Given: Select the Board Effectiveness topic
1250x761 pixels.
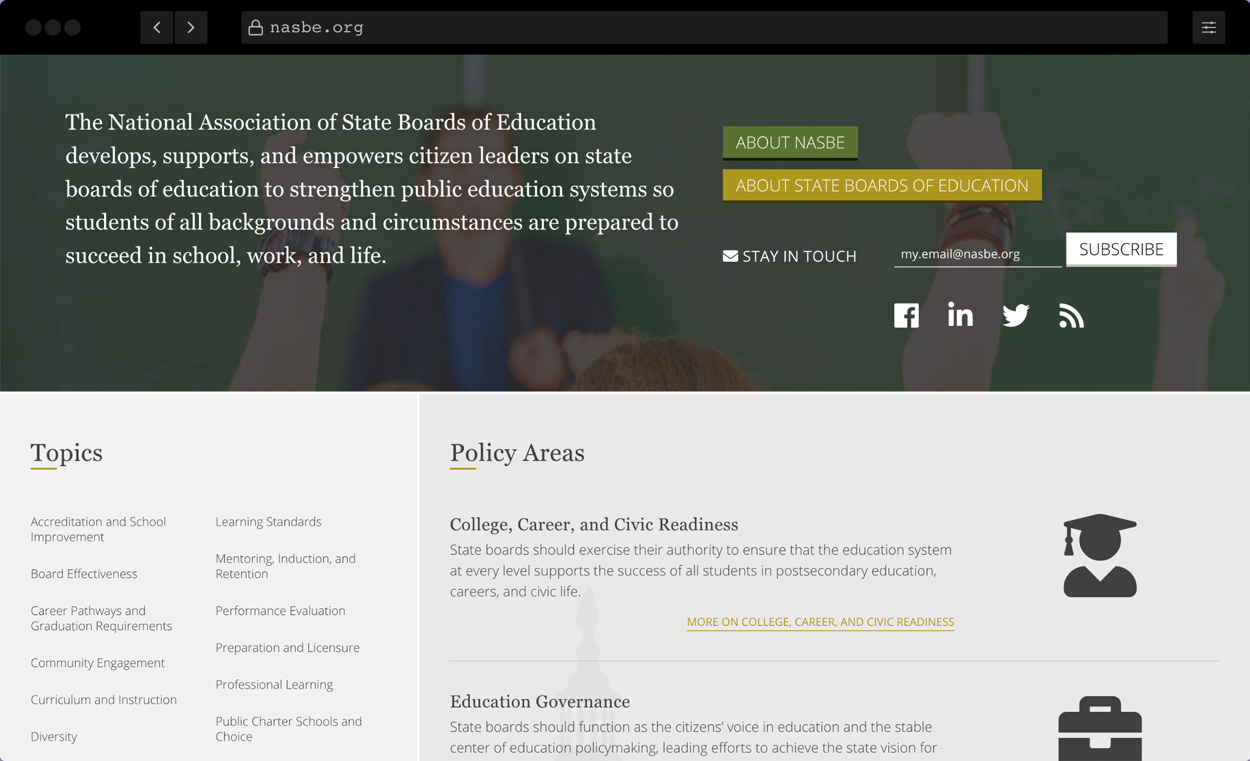Looking at the screenshot, I should 84,573.
